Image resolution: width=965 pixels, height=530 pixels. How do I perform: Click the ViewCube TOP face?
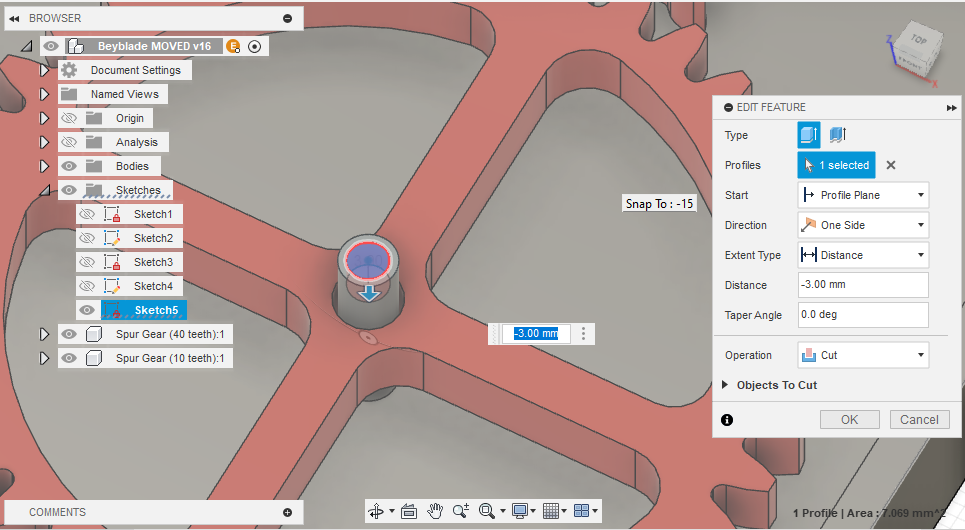(x=919, y=39)
